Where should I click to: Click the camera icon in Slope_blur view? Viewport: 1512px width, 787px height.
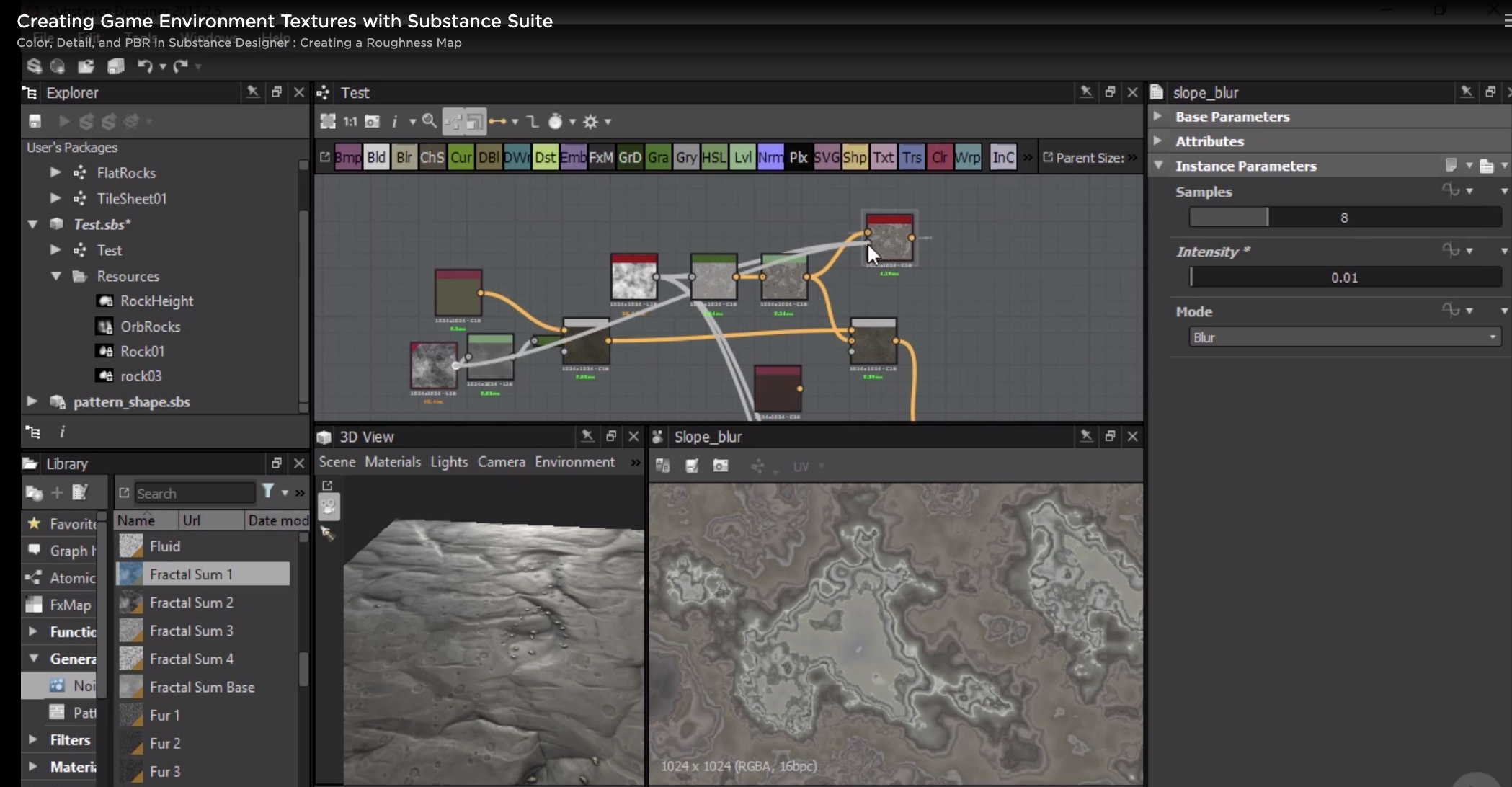721,466
